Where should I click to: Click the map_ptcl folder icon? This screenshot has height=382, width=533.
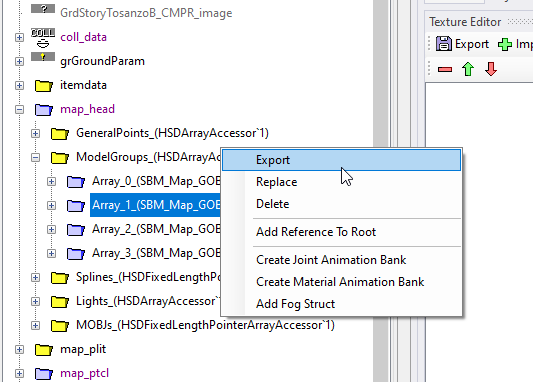[x=44, y=374]
